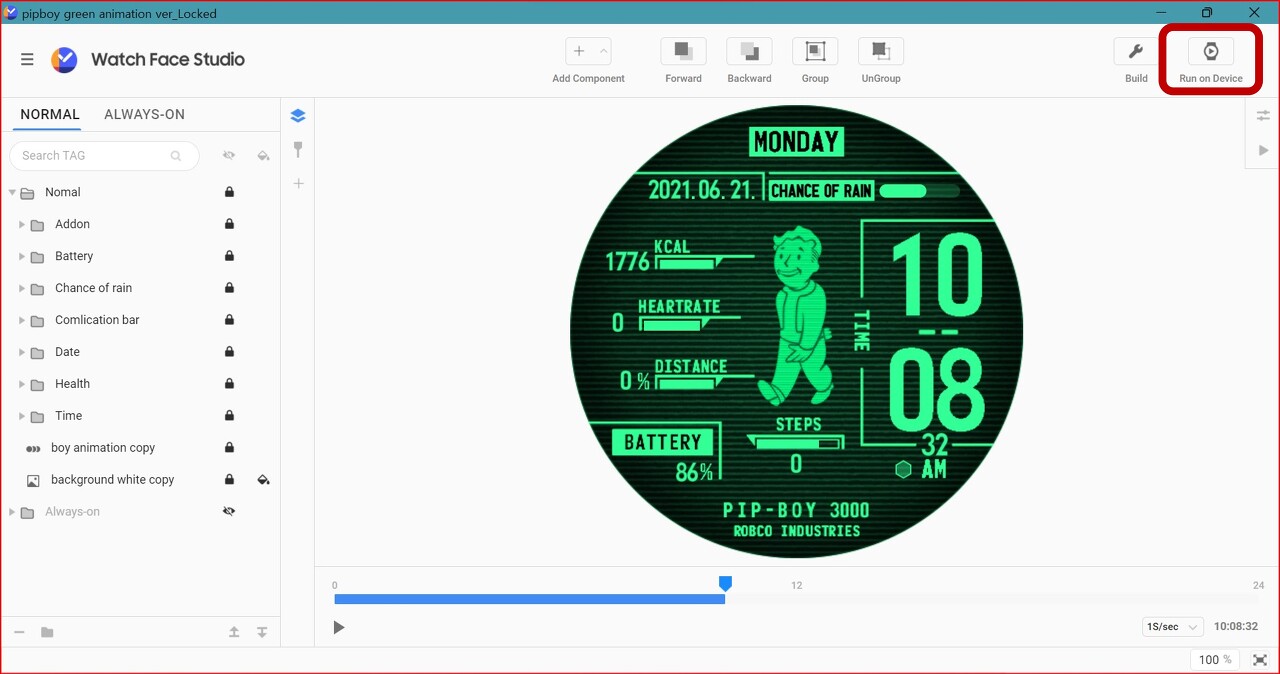Toggle lock on Chance of rain
This screenshot has height=674, width=1280.
tap(229, 288)
